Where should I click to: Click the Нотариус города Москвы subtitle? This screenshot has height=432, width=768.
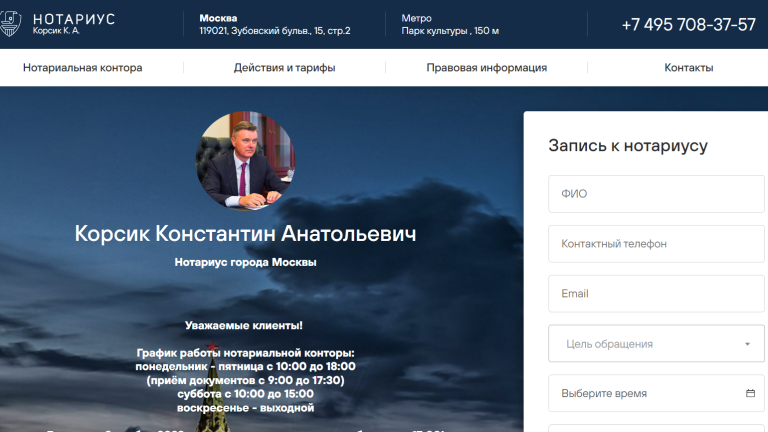[x=245, y=262]
